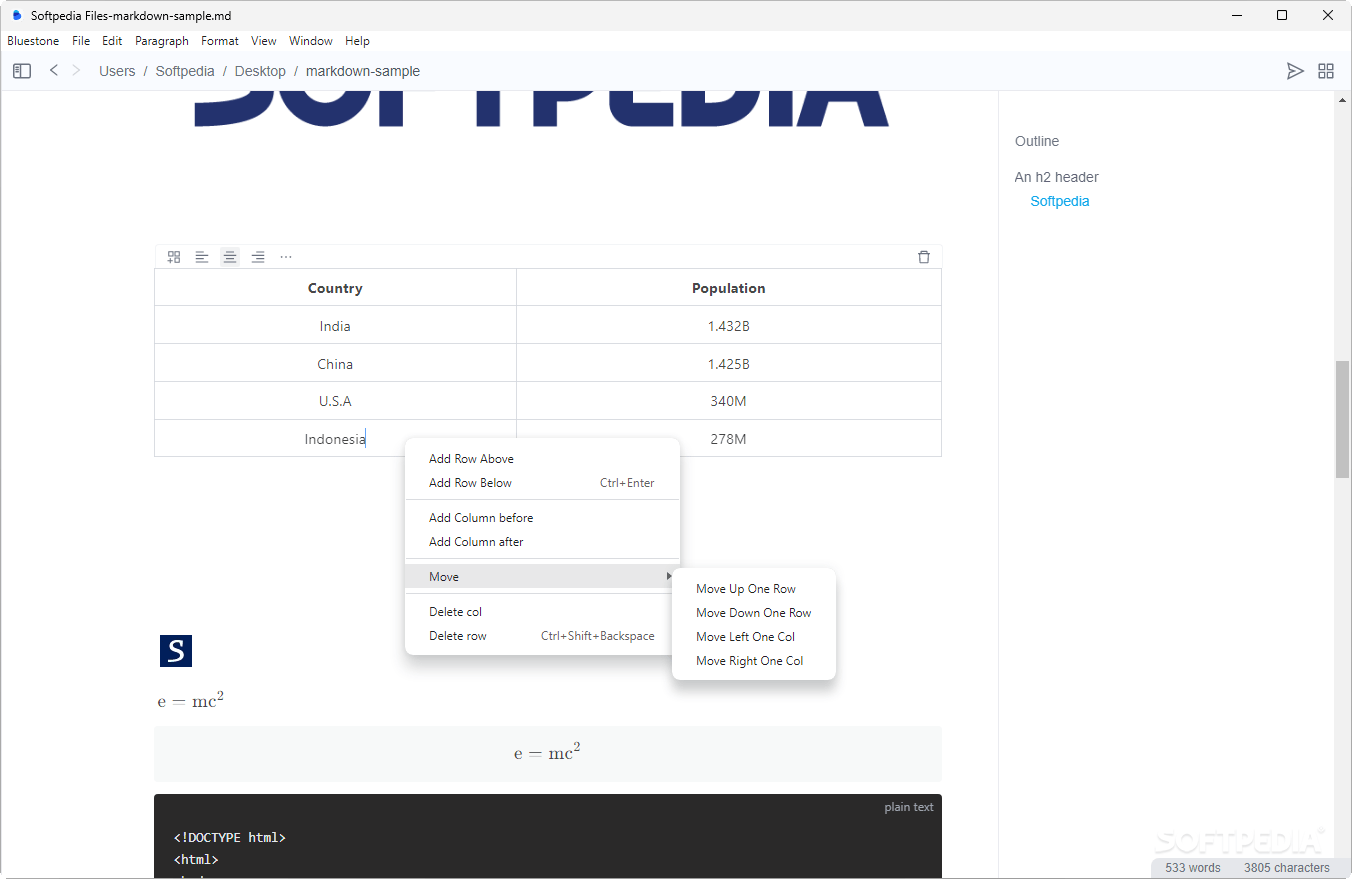Click the <!DOCTYPE html> code line
The height and width of the screenshot is (879, 1352).
point(230,838)
